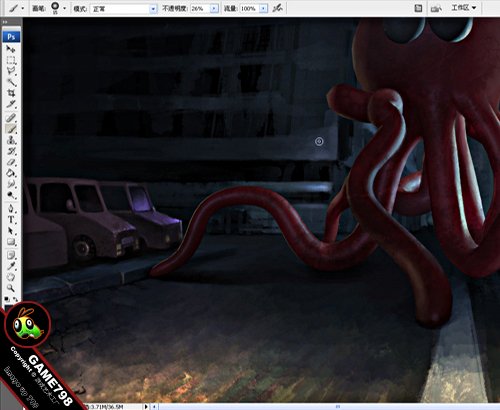The height and width of the screenshot is (410, 500).
Task: Toggle airbrush mode in options bar
Action: point(277,8)
